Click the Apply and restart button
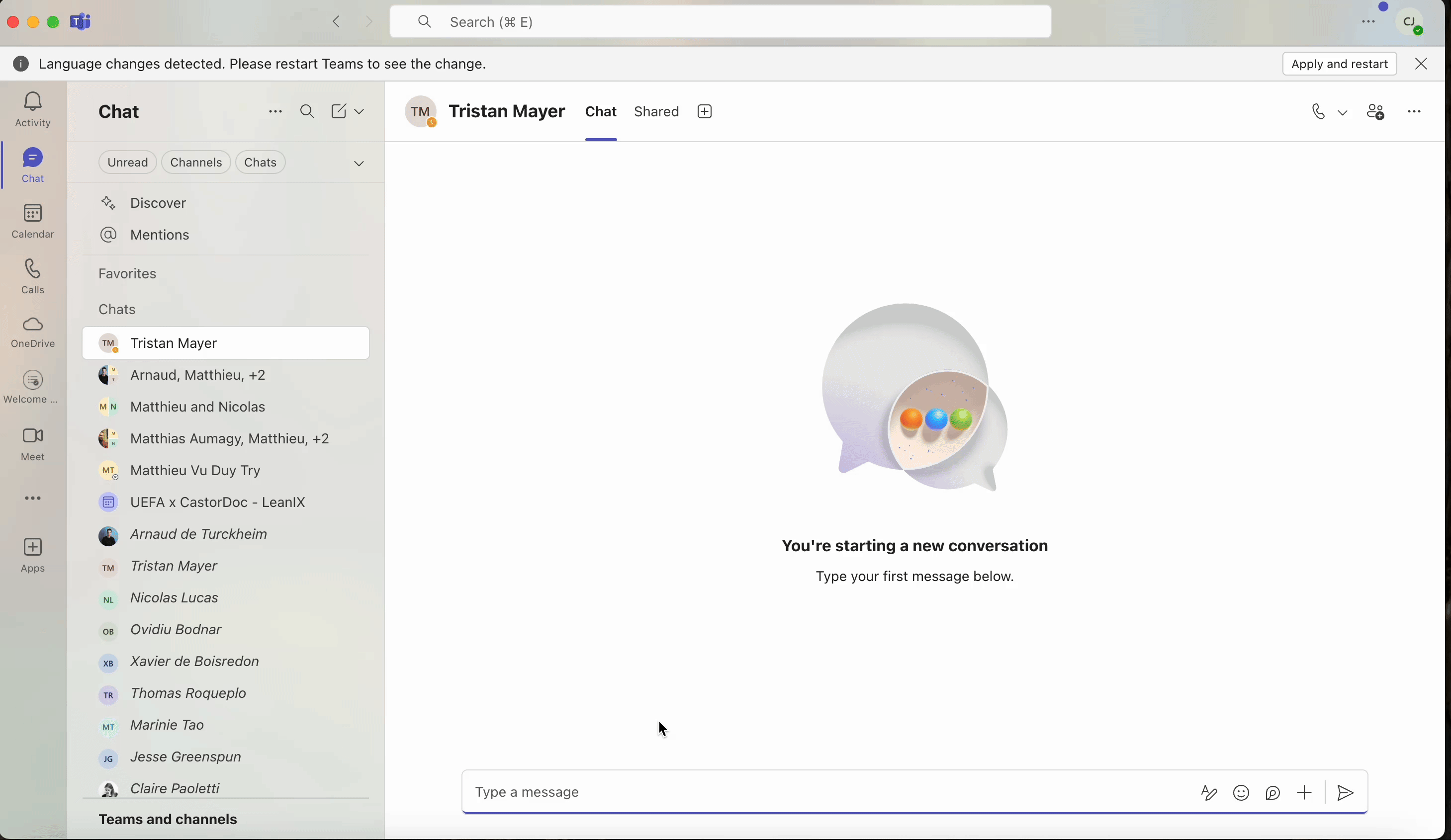The width and height of the screenshot is (1451, 840). 1339,64
